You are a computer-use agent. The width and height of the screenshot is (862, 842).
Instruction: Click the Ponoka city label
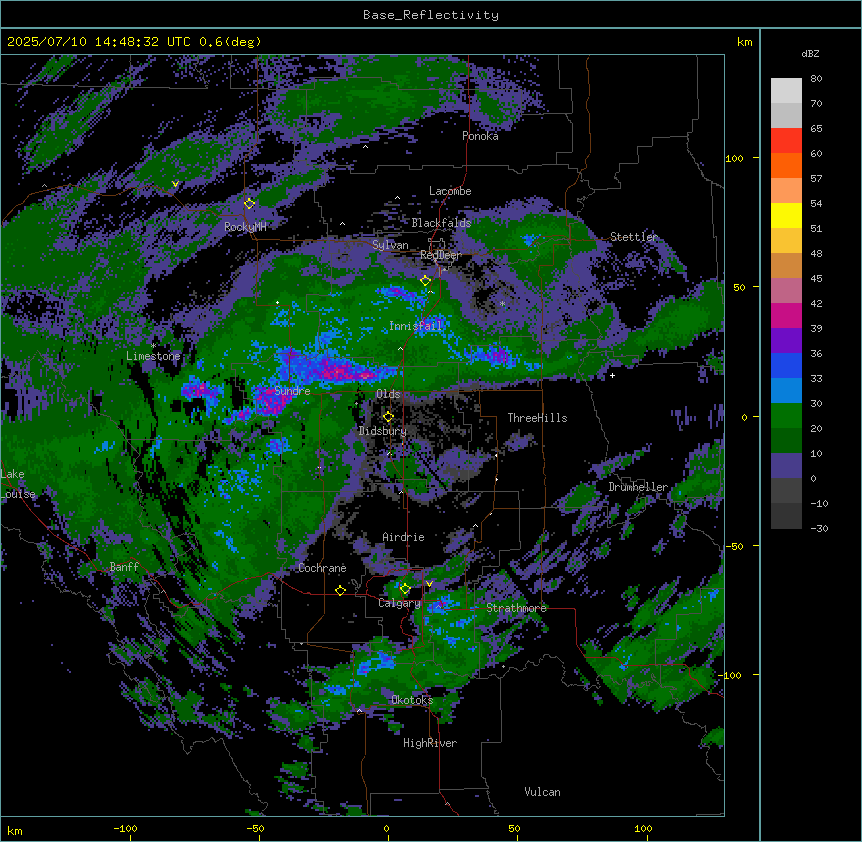480,136
